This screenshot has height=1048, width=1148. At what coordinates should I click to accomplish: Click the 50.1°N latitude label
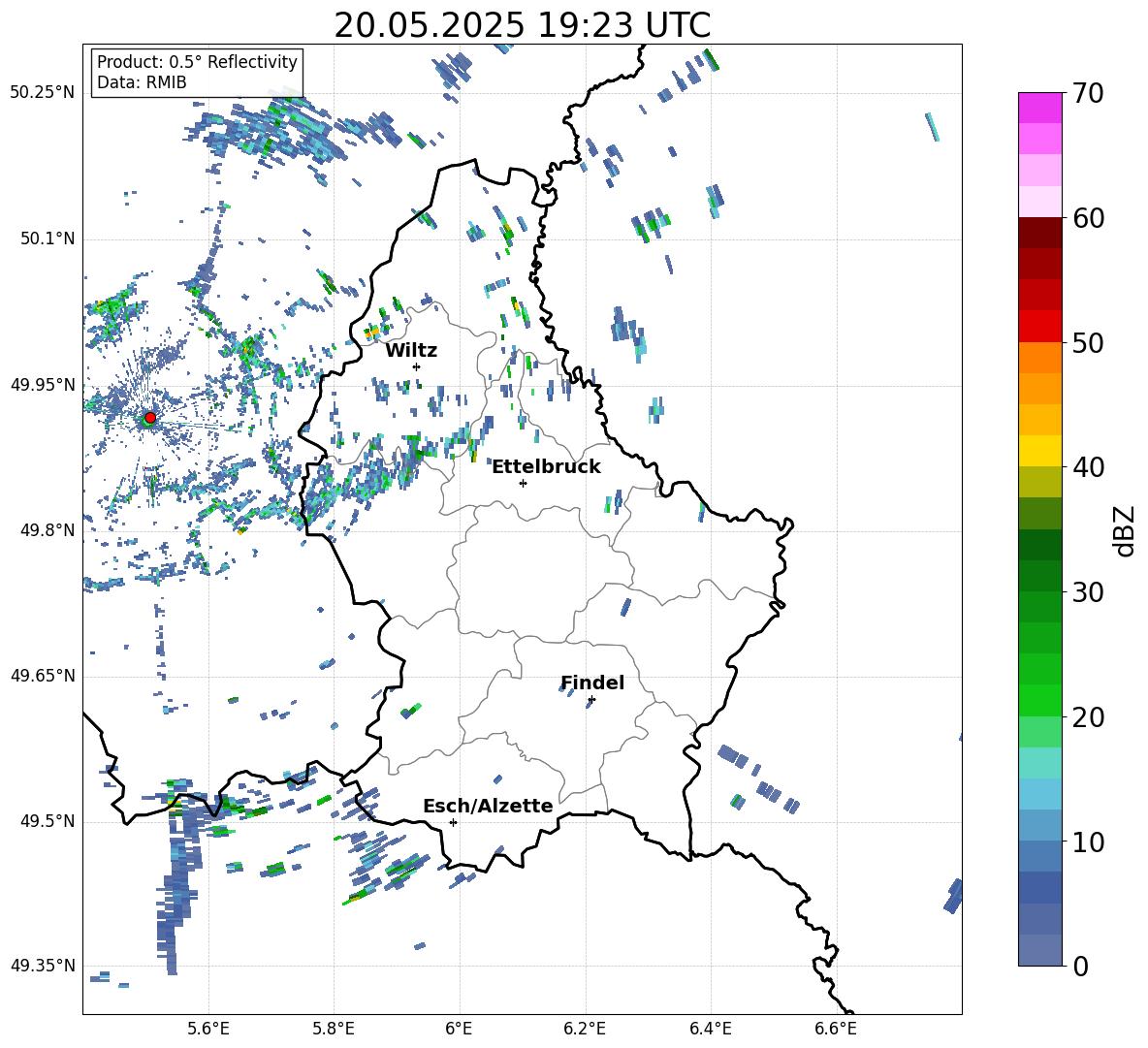[x=48, y=239]
